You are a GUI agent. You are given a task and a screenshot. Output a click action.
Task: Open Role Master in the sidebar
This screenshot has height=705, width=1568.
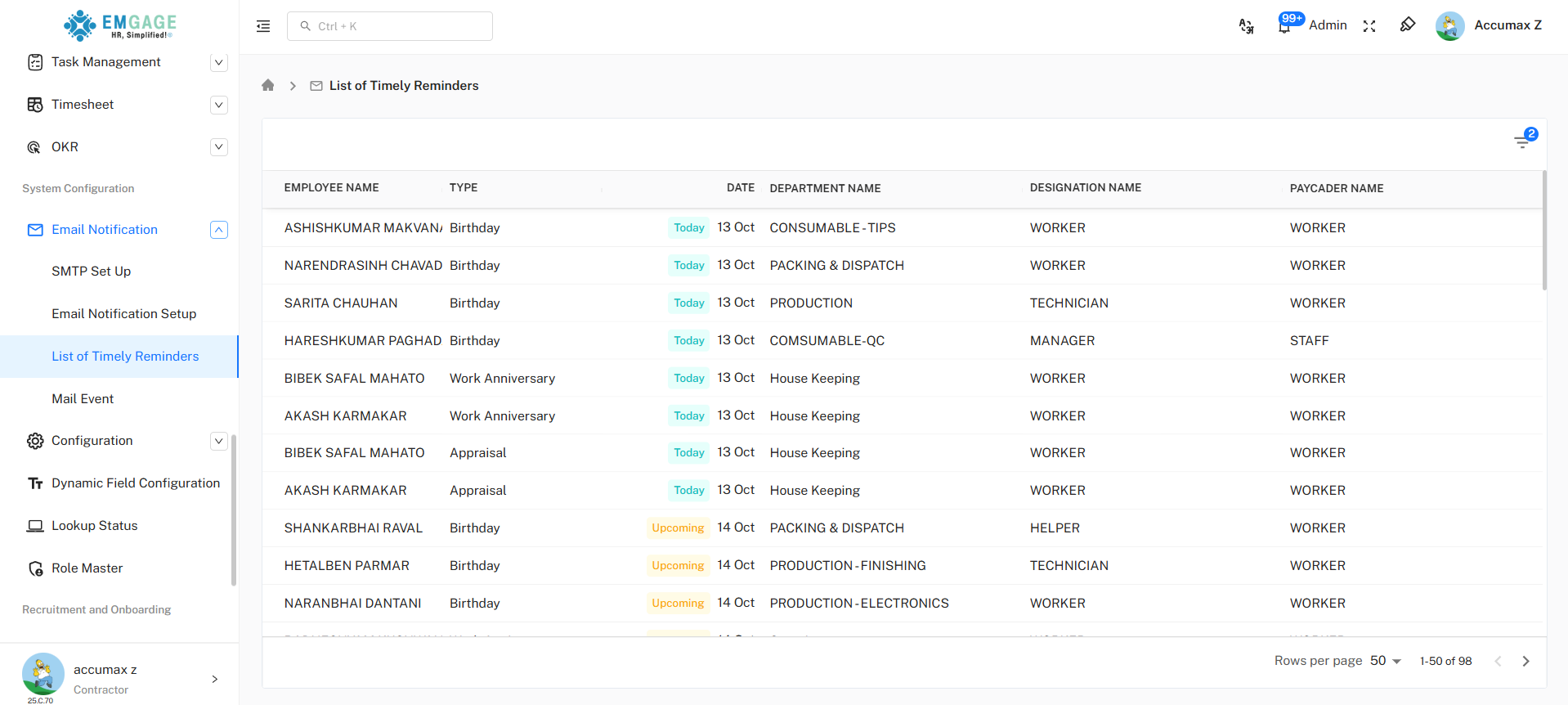point(87,568)
